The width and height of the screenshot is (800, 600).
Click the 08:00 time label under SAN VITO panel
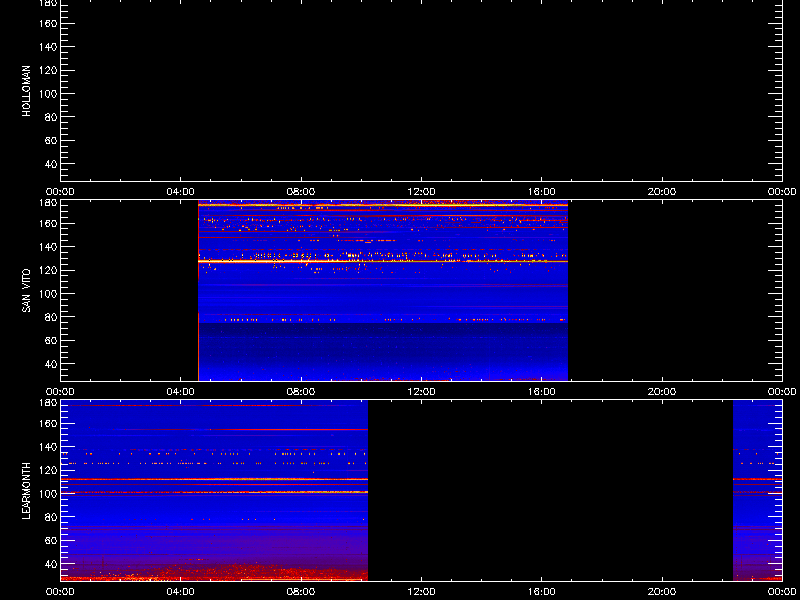point(301,392)
